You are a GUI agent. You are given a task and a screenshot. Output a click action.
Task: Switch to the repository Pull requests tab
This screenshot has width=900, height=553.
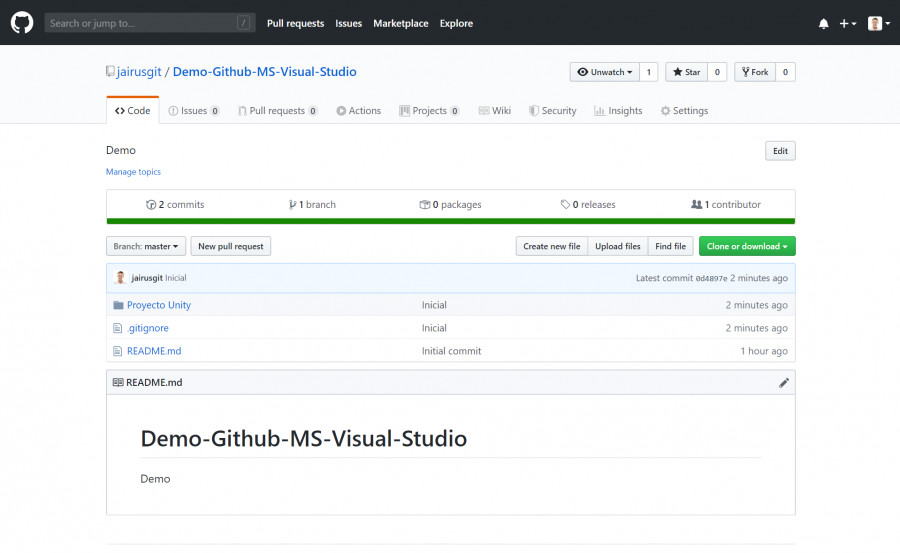click(x=277, y=111)
